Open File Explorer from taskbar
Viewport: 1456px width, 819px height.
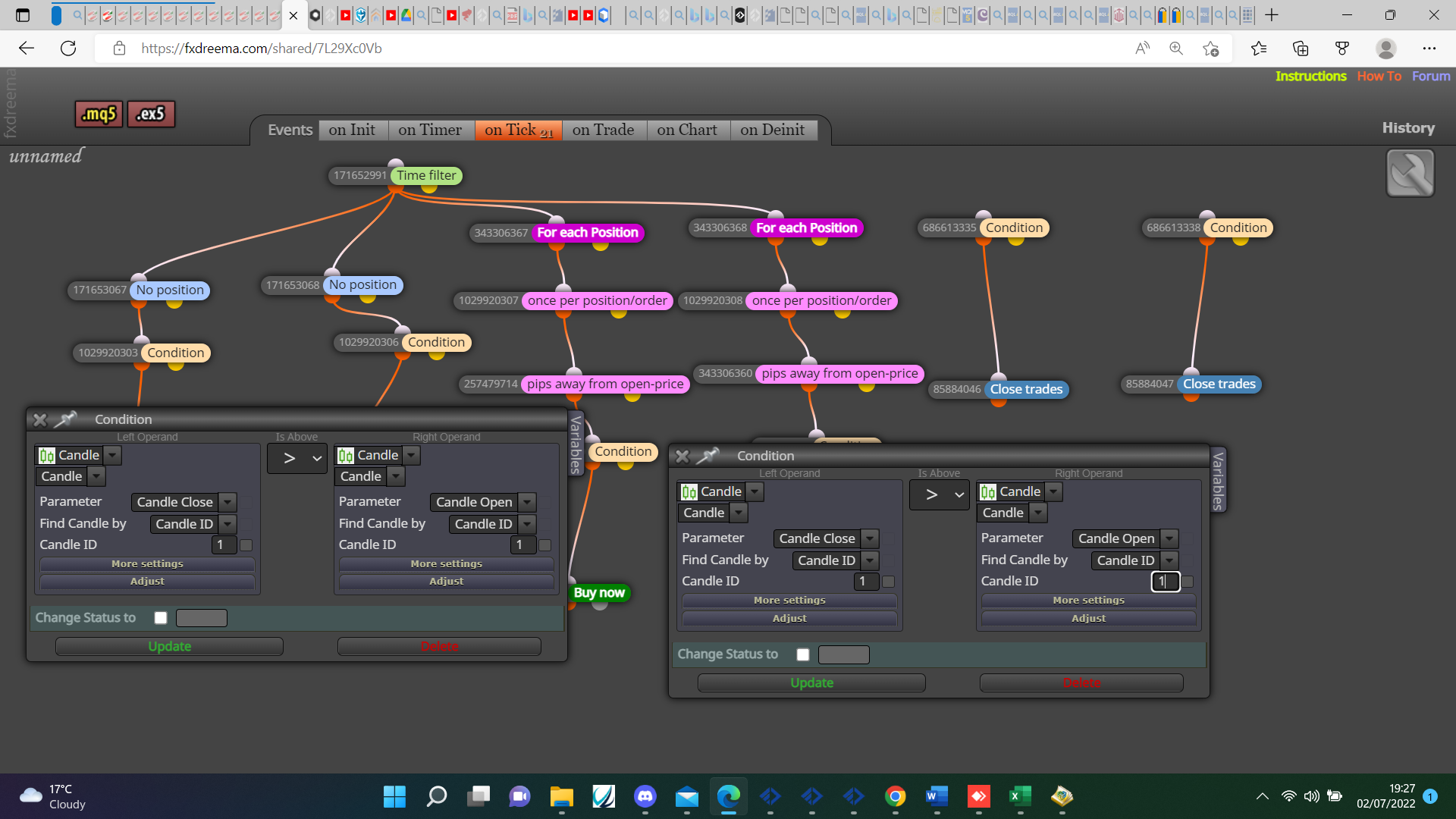[x=561, y=796]
